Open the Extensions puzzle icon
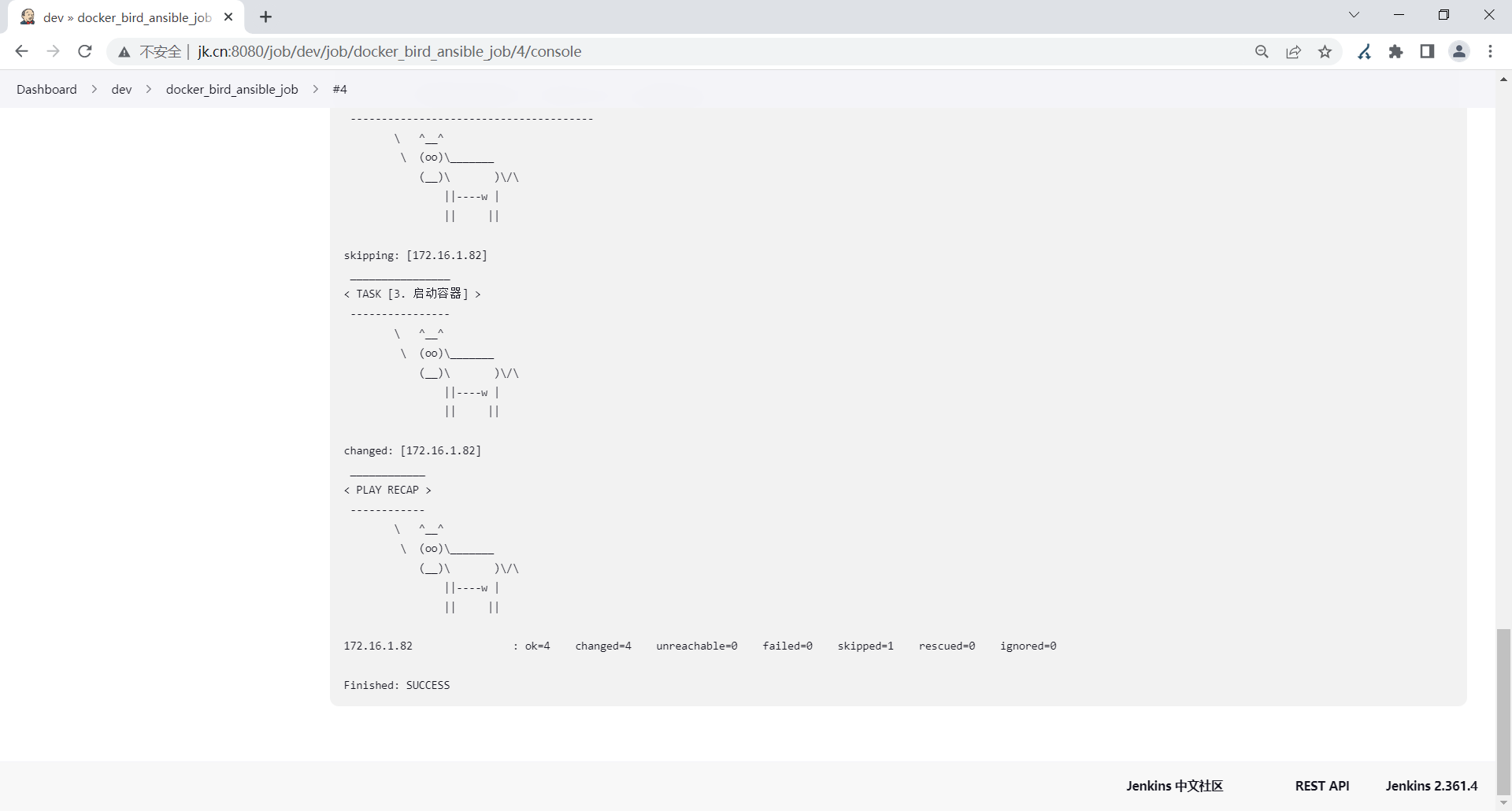 point(1396,52)
